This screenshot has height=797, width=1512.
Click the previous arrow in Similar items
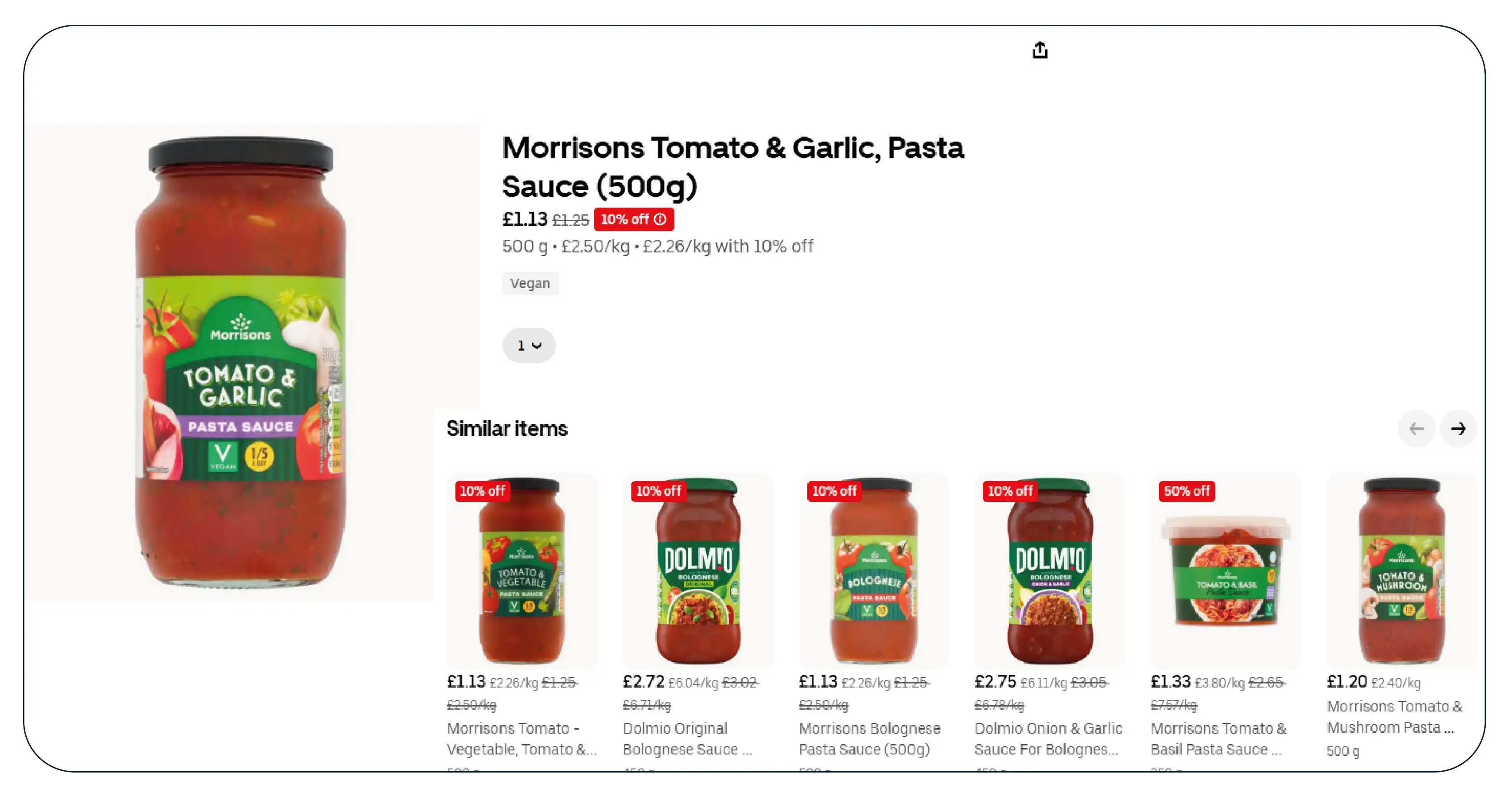(1416, 429)
